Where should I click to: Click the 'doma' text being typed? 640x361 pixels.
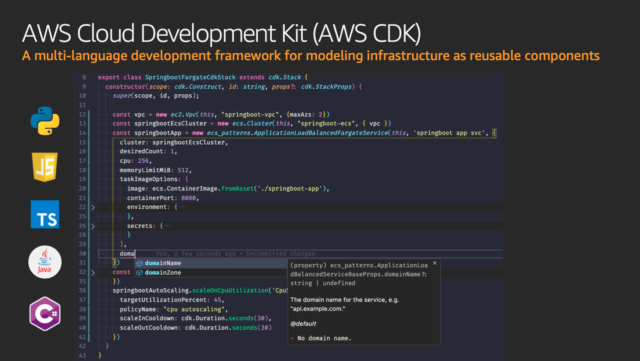127,254
